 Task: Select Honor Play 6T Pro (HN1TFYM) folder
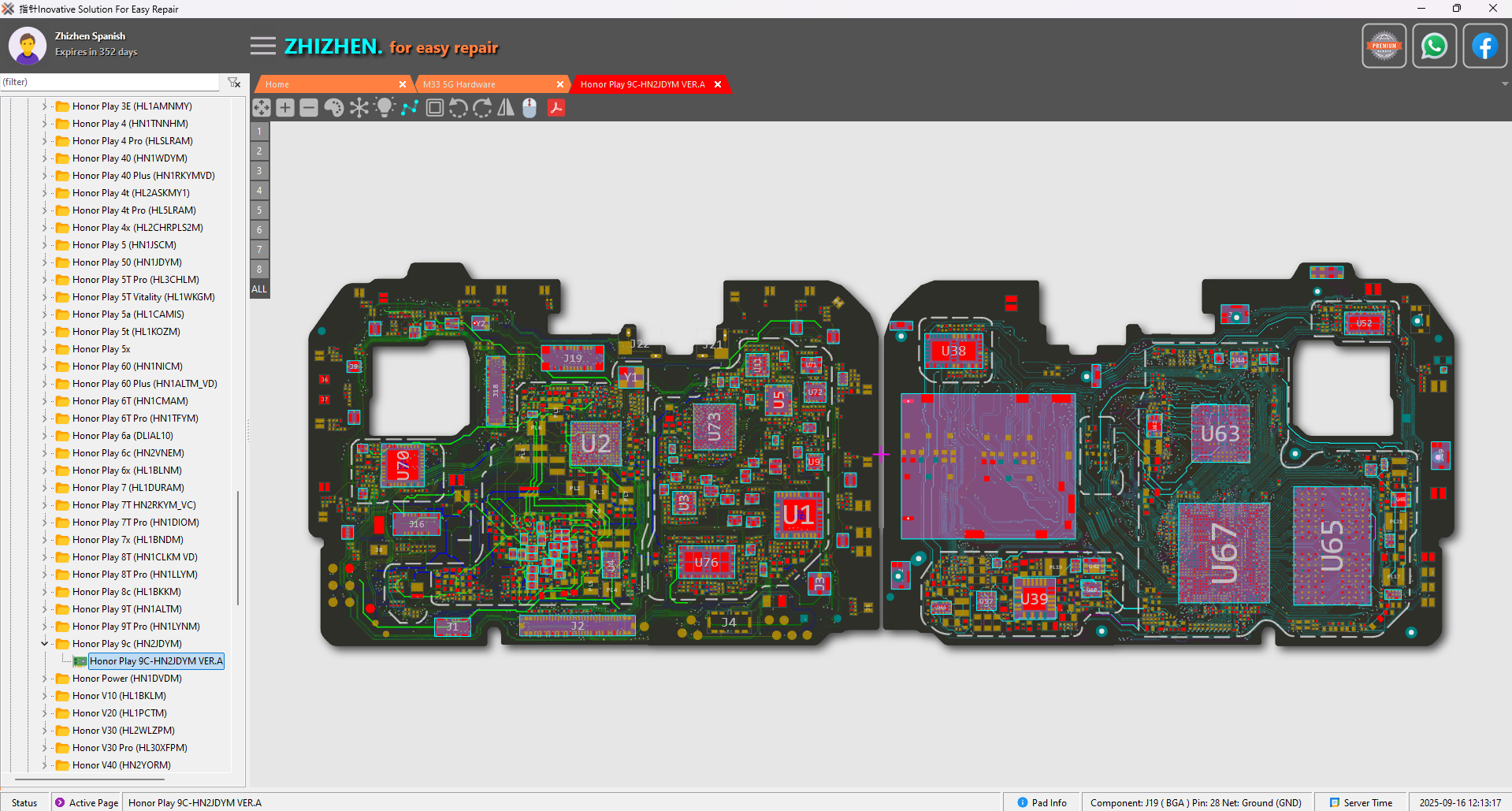coord(136,419)
